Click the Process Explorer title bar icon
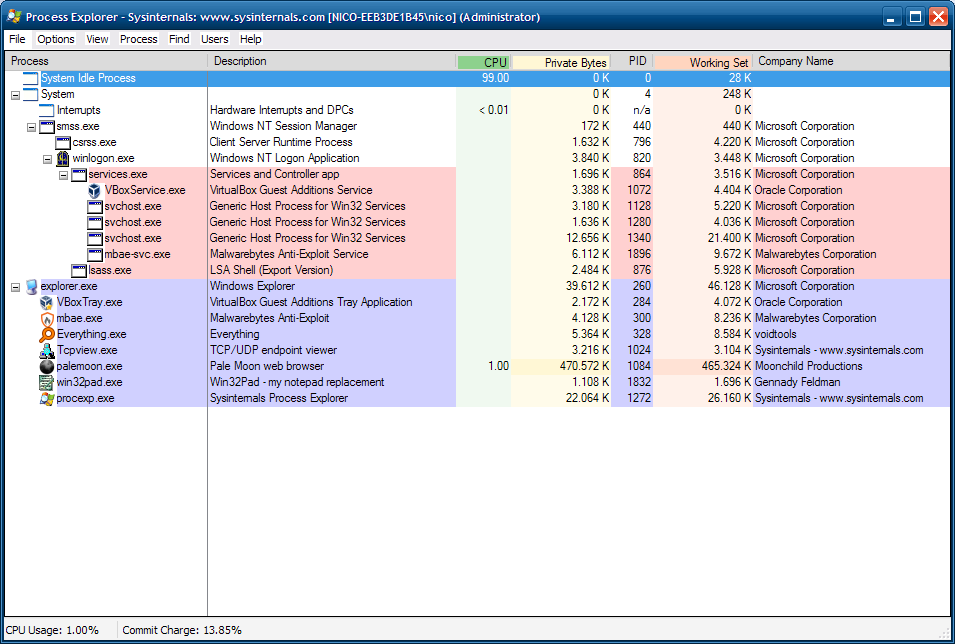This screenshot has width=955, height=644. coord(14,16)
